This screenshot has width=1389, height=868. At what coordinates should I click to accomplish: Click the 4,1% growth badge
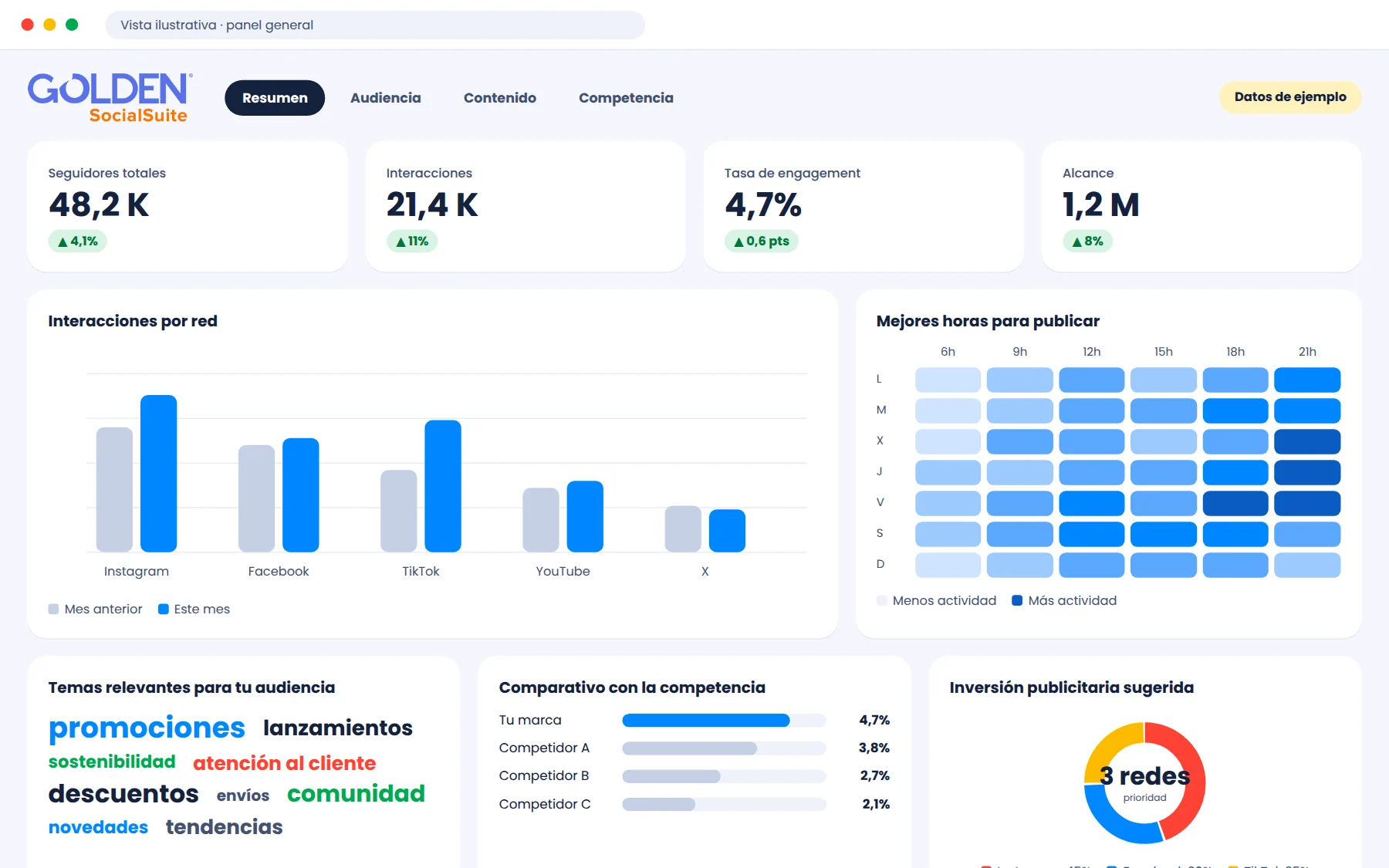pyautogui.click(x=78, y=241)
